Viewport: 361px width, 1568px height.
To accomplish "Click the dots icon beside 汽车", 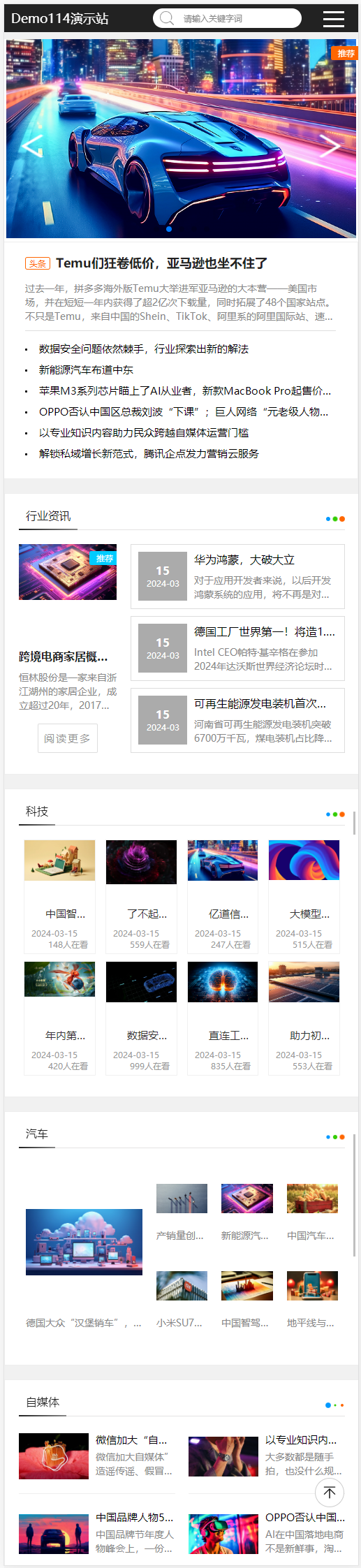I will click(x=335, y=1137).
